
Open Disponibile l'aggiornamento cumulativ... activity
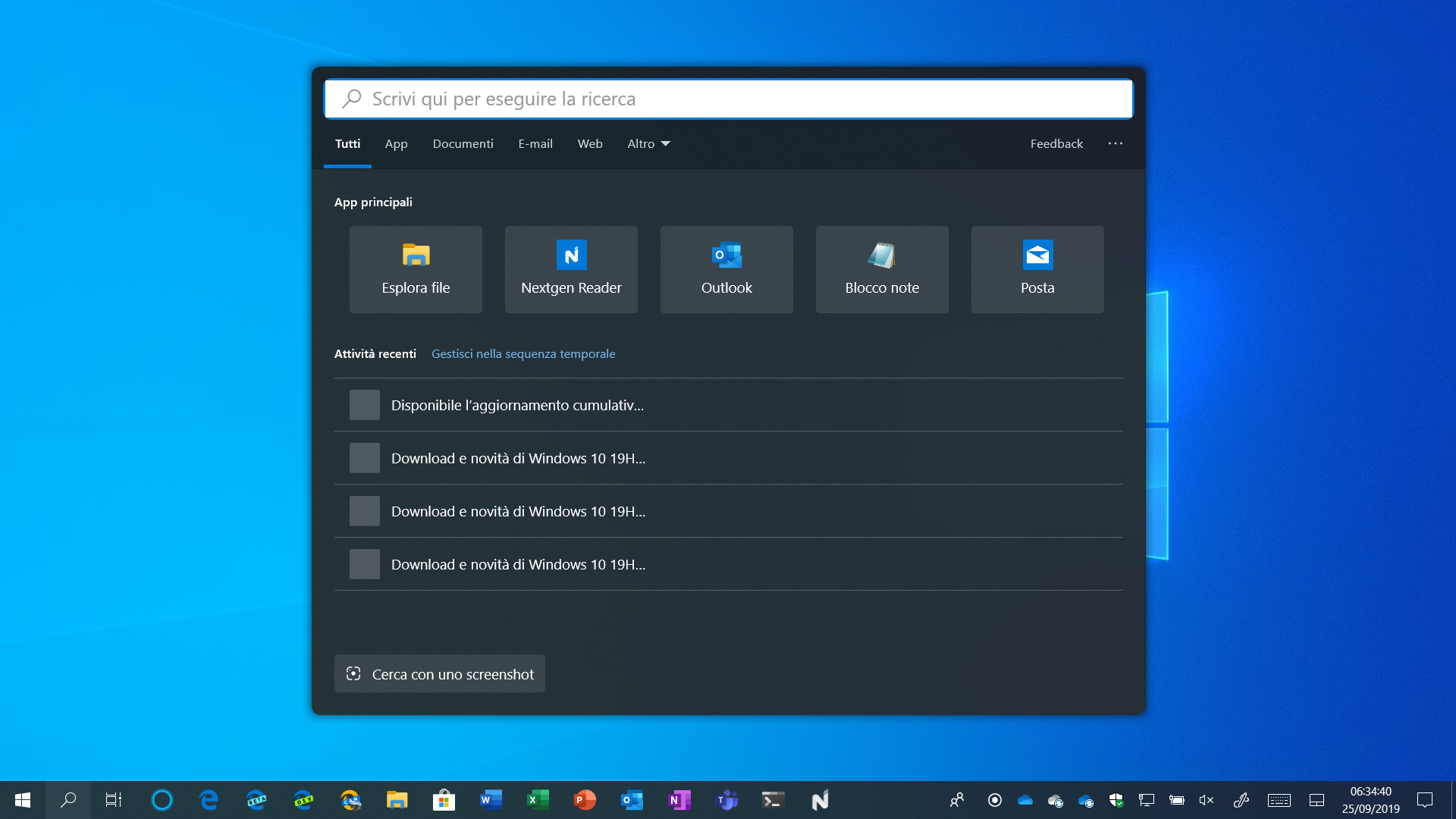pos(729,405)
